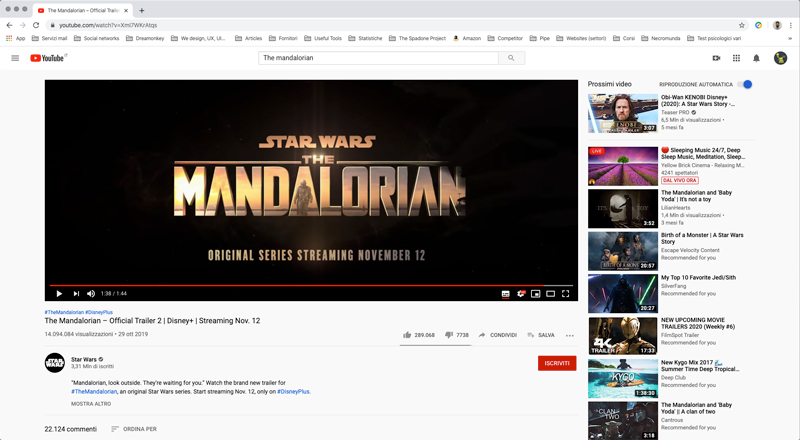Click the 22.124 commenti count
The width and height of the screenshot is (800, 440).
pyautogui.click(x=70, y=429)
